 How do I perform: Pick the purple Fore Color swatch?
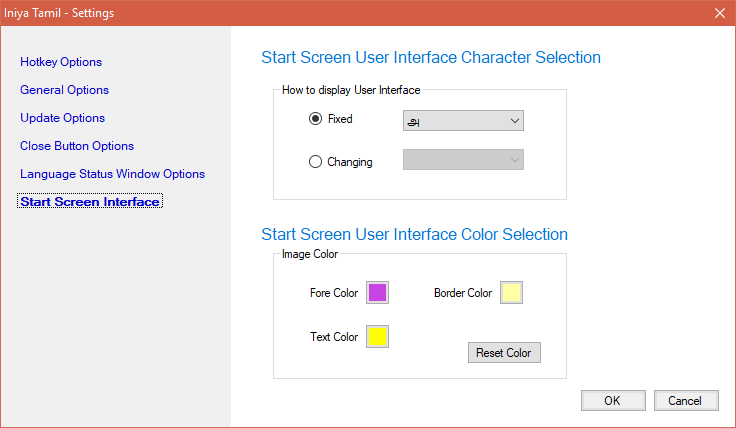[x=377, y=293]
